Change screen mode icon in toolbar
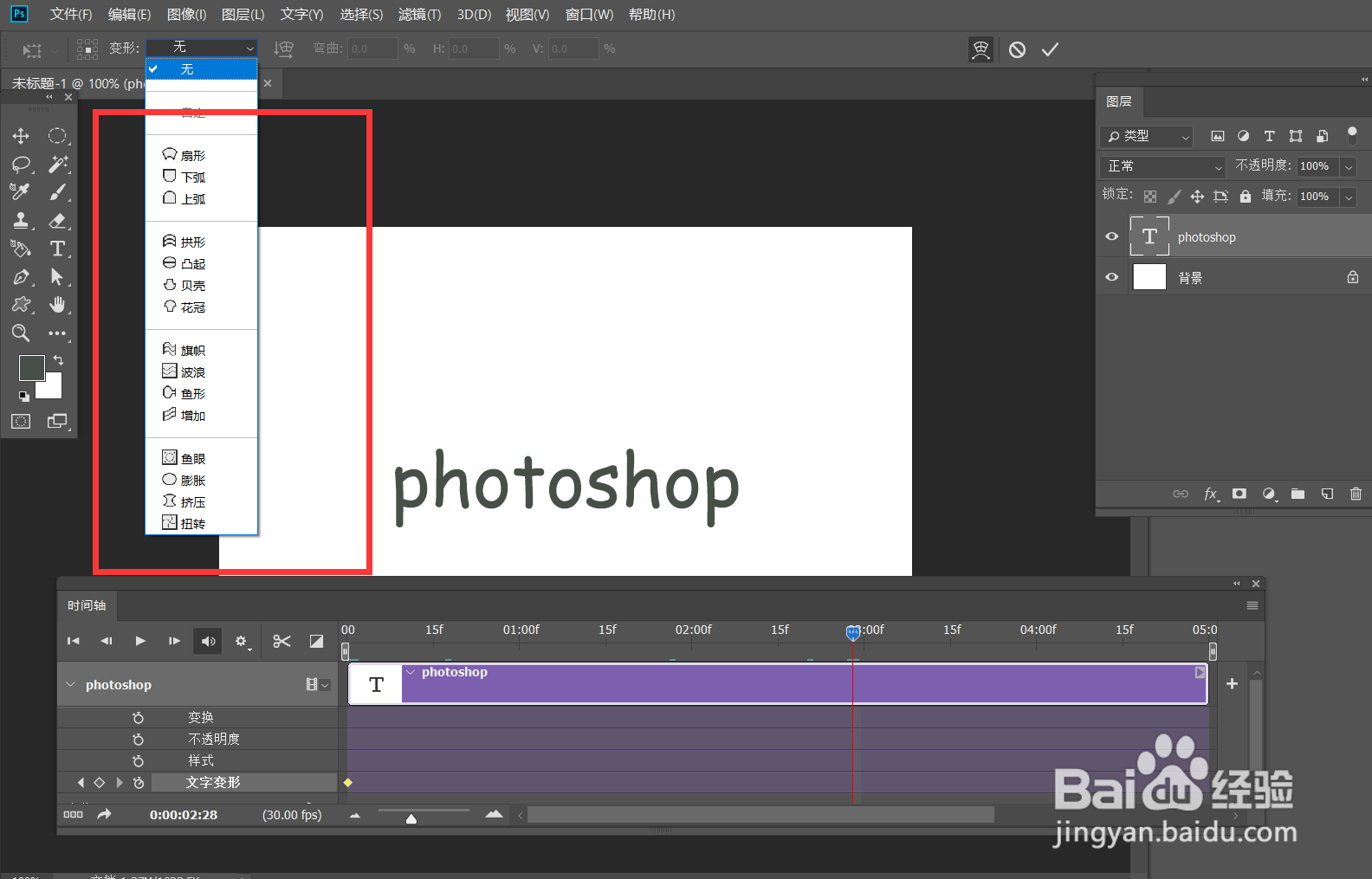 pos(57,422)
